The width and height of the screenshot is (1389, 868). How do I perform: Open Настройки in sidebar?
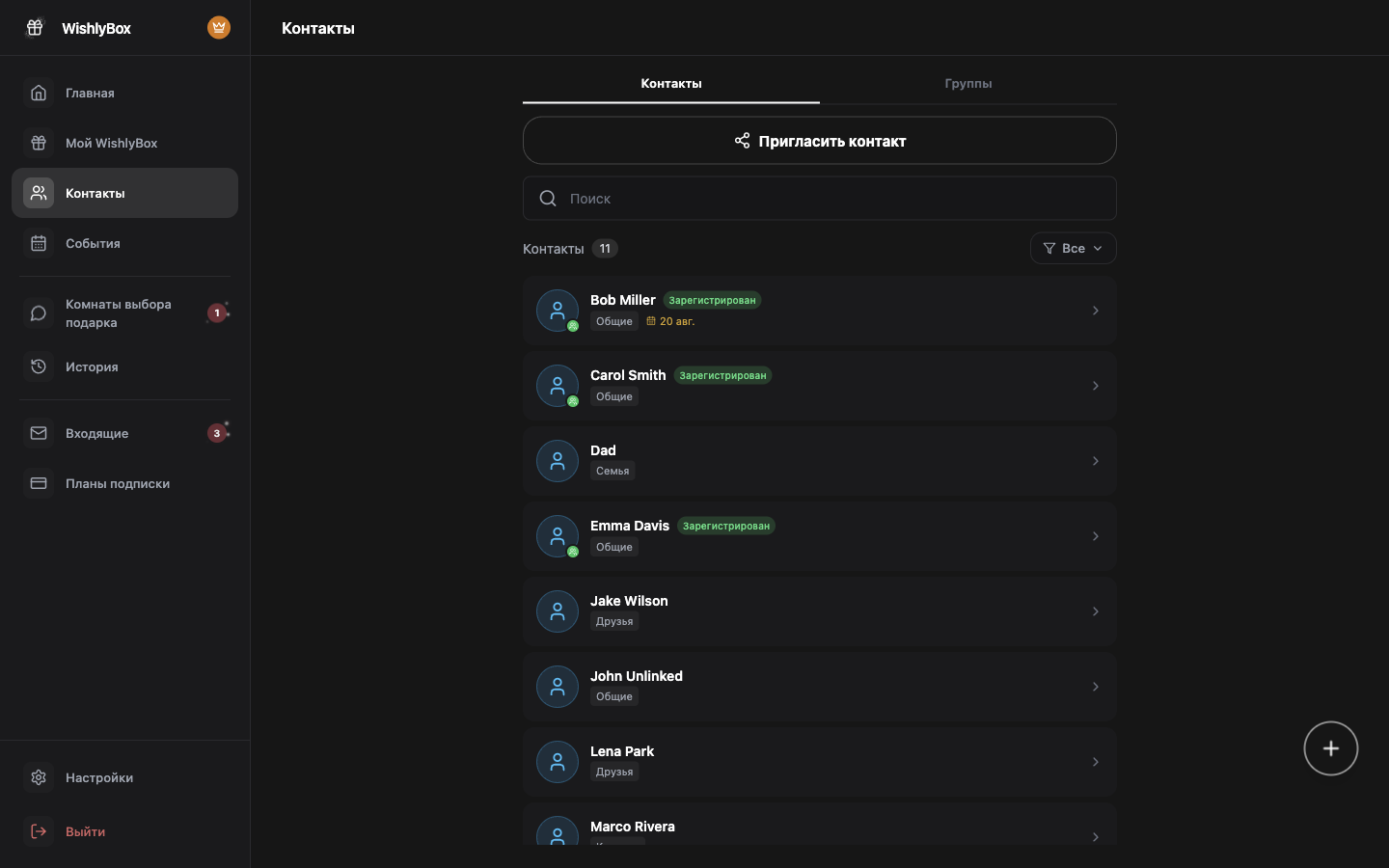[x=124, y=777]
